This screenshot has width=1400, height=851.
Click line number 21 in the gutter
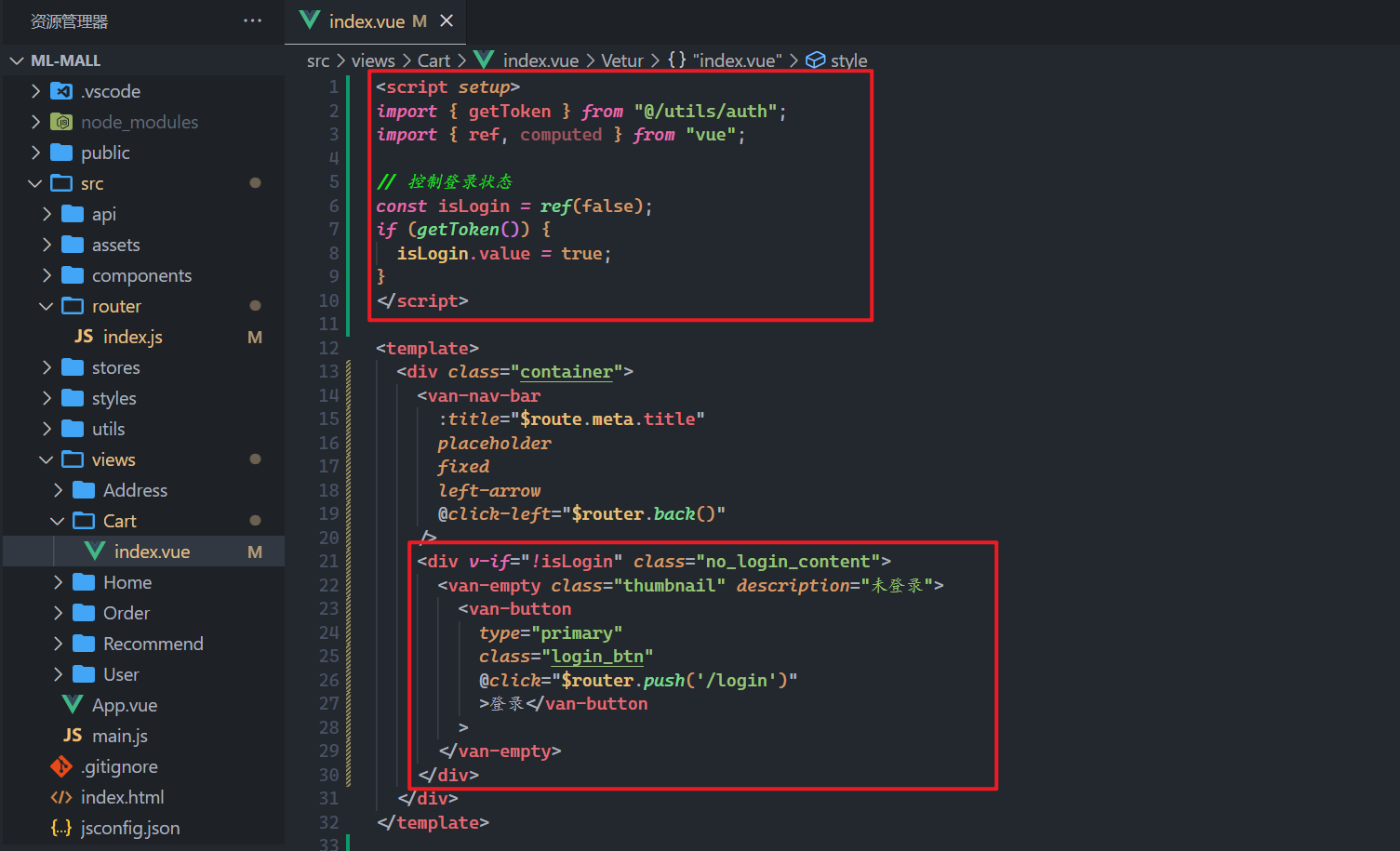pyautogui.click(x=329, y=561)
